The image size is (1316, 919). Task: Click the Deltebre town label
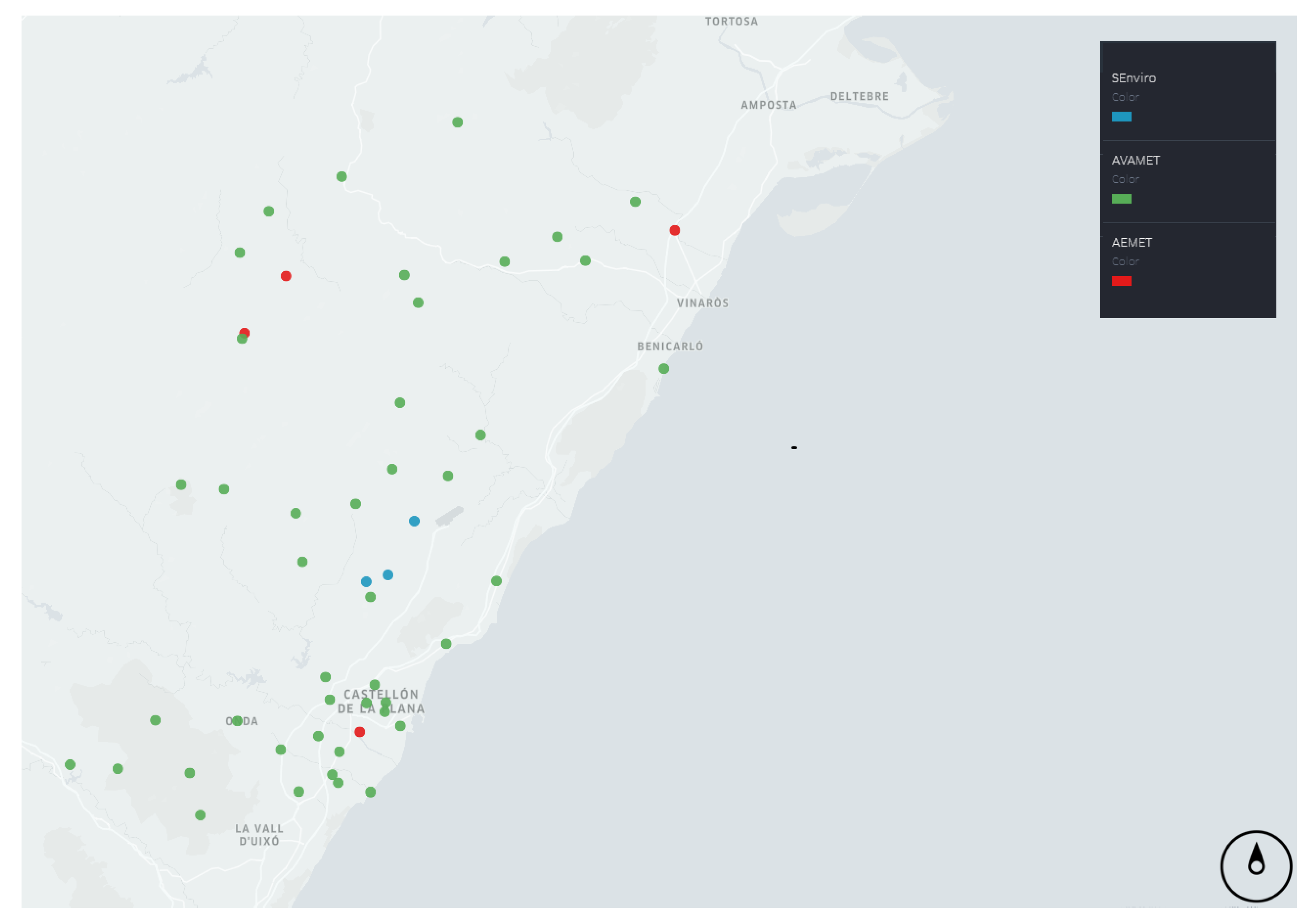point(859,97)
